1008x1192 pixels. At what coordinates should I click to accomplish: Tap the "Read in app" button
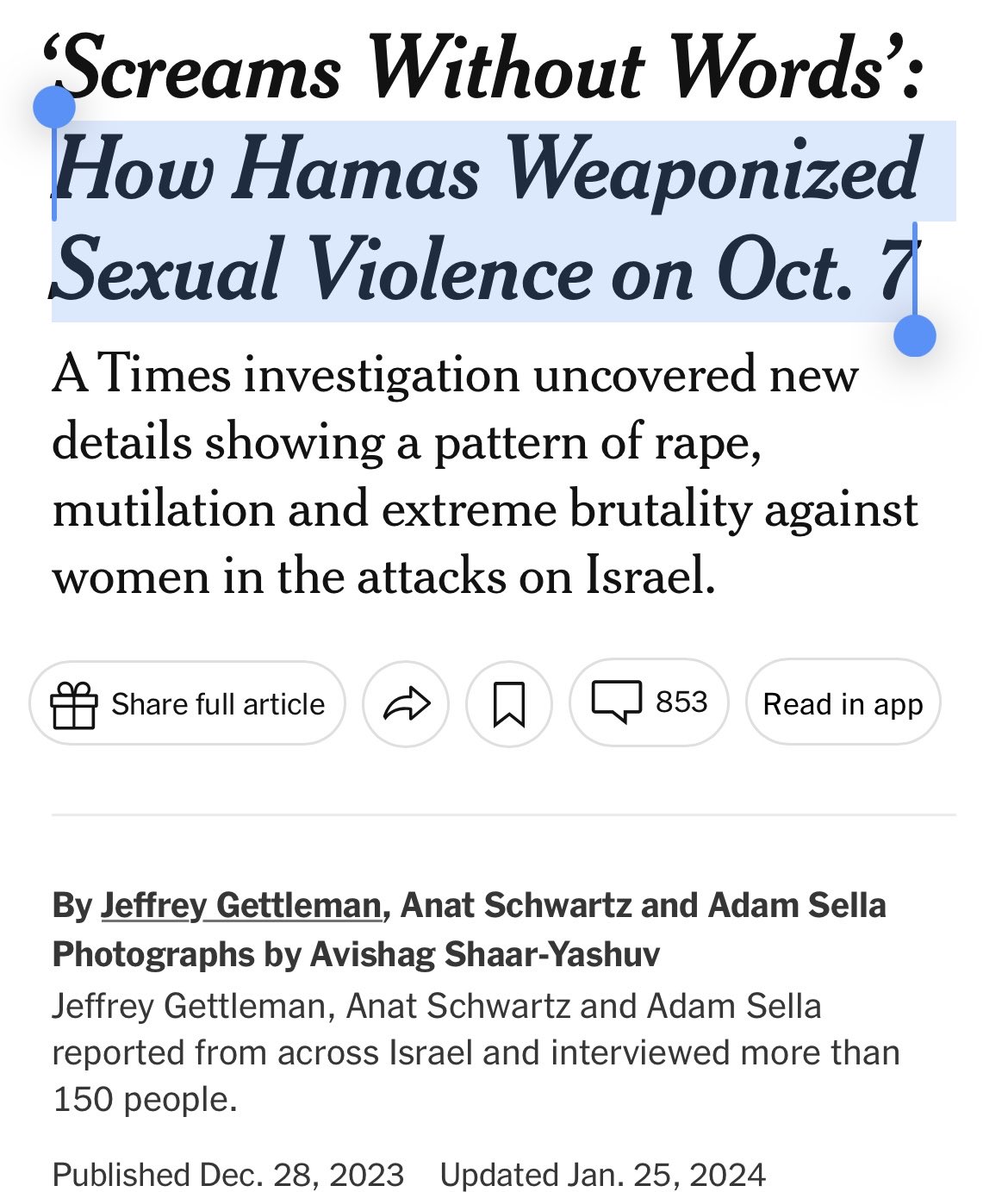tap(843, 704)
